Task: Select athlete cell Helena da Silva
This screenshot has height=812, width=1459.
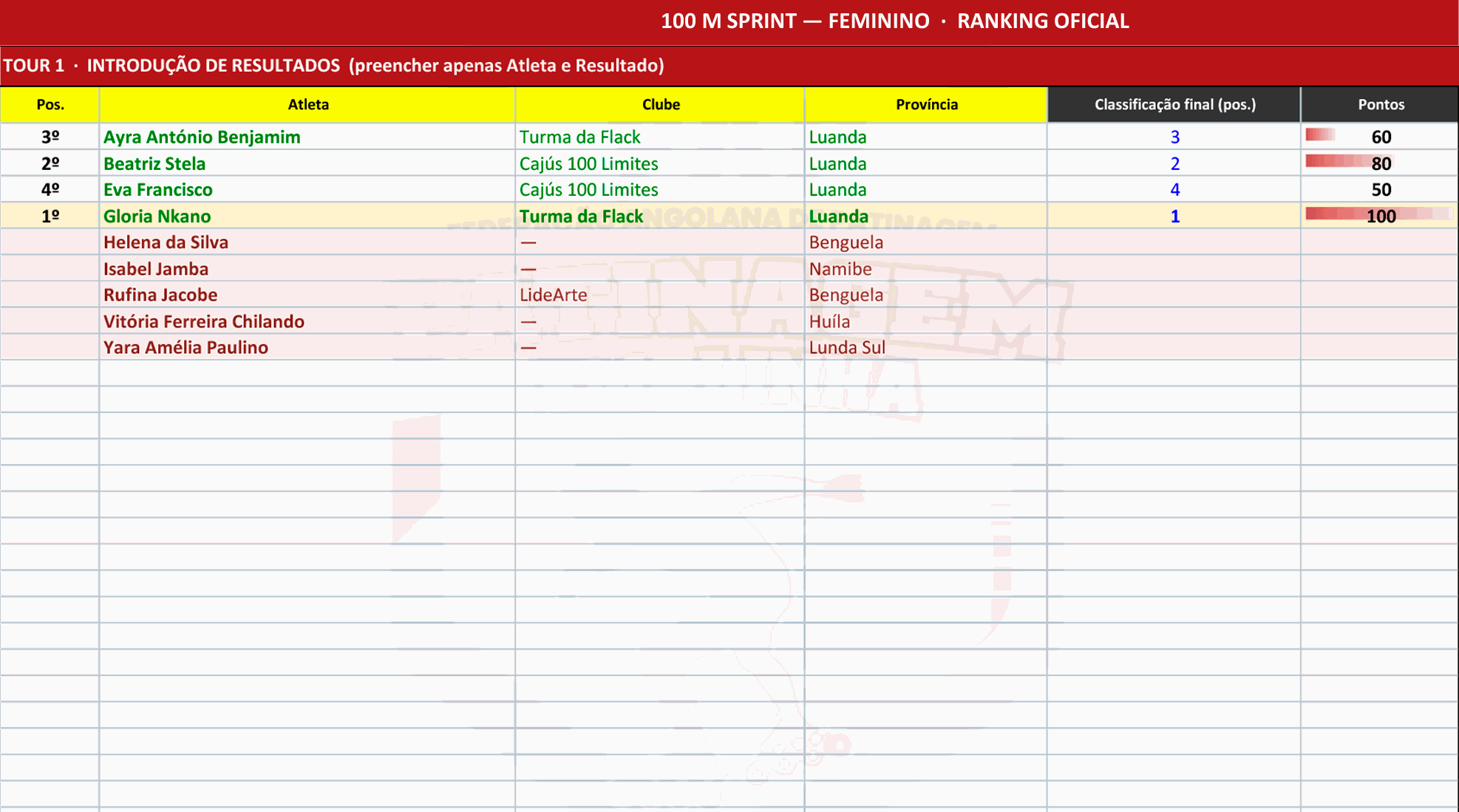Action: (x=307, y=242)
